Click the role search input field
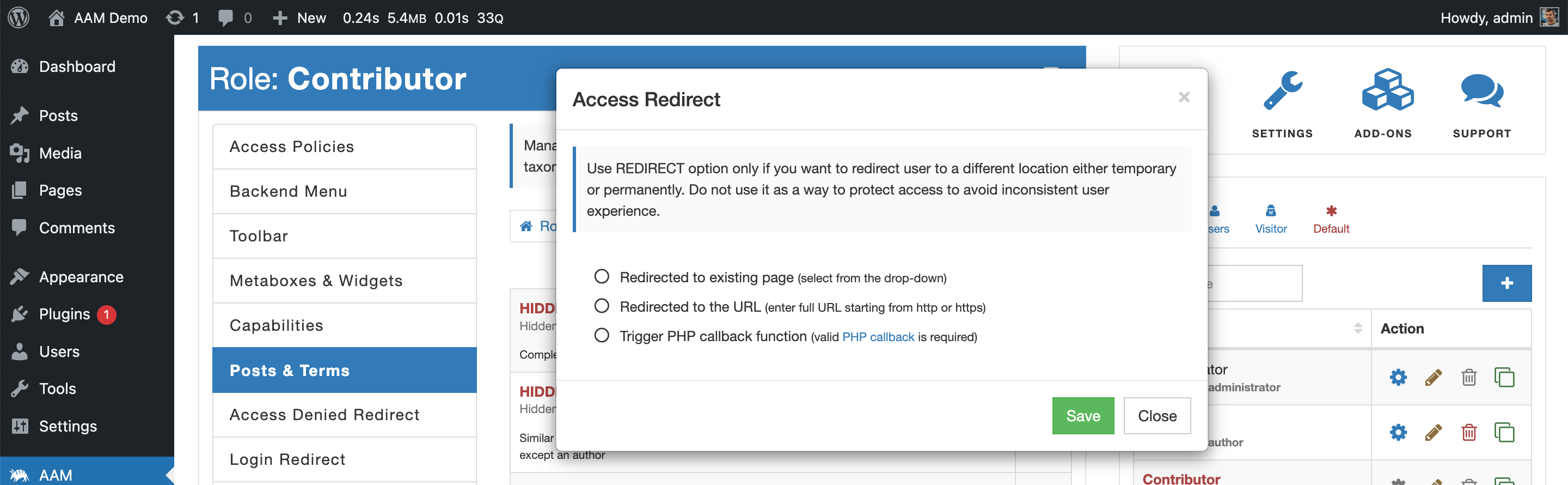Screen dimensions: 1568x485 click(x=1254, y=283)
